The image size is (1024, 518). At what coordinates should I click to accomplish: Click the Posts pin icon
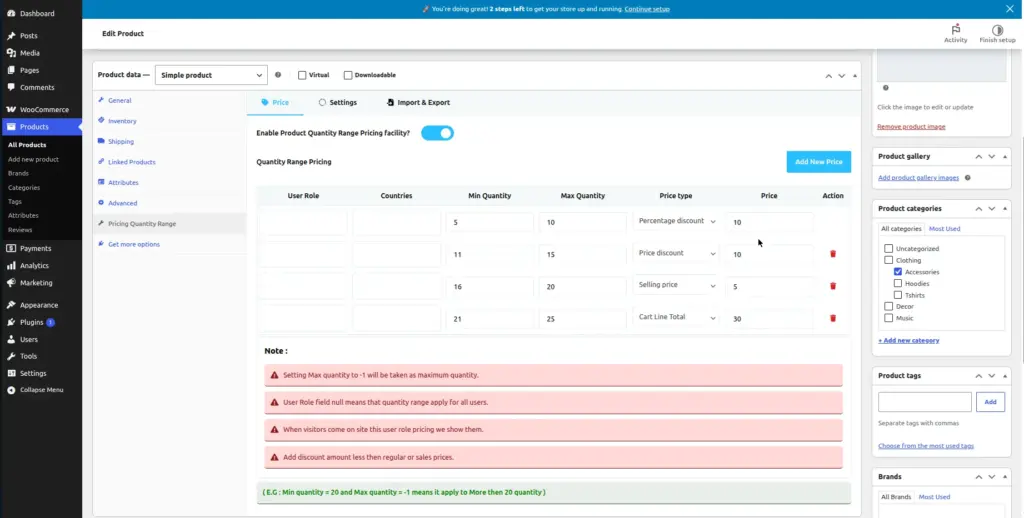tap(11, 36)
